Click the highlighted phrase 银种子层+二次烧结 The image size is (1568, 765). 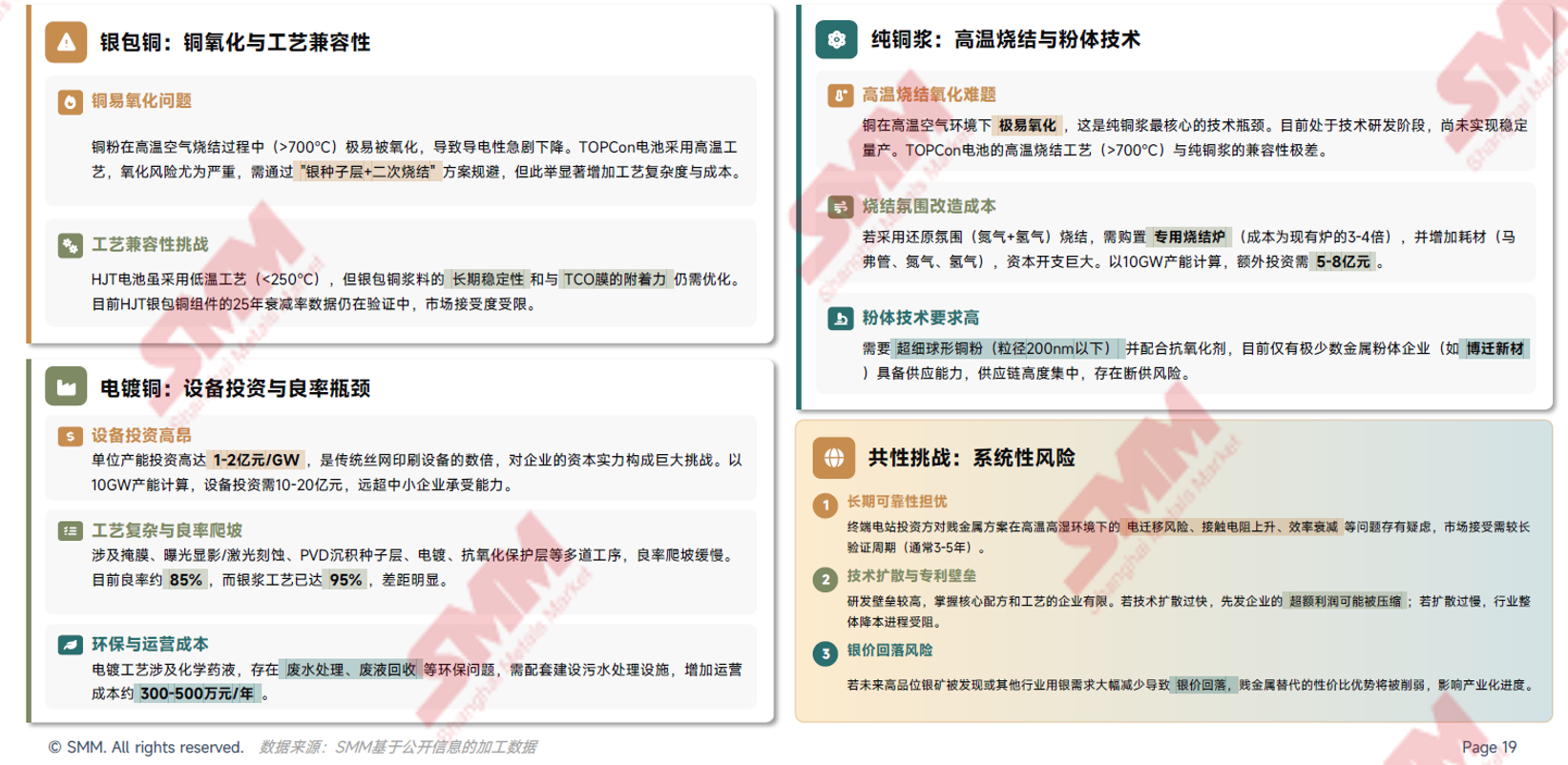pyautogui.click(x=368, y=173)
